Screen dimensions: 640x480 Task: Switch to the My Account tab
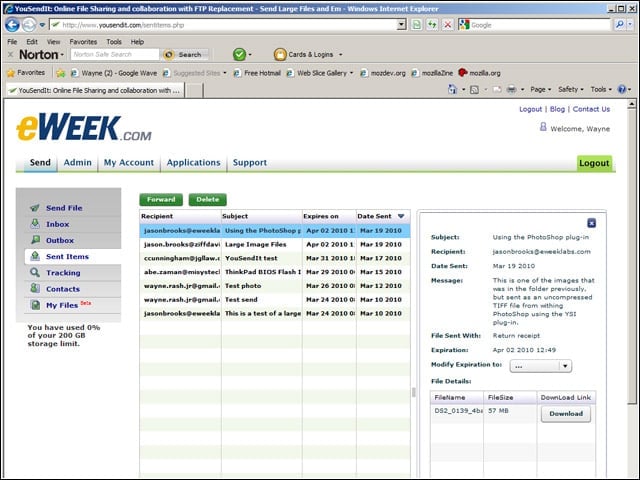129,162
